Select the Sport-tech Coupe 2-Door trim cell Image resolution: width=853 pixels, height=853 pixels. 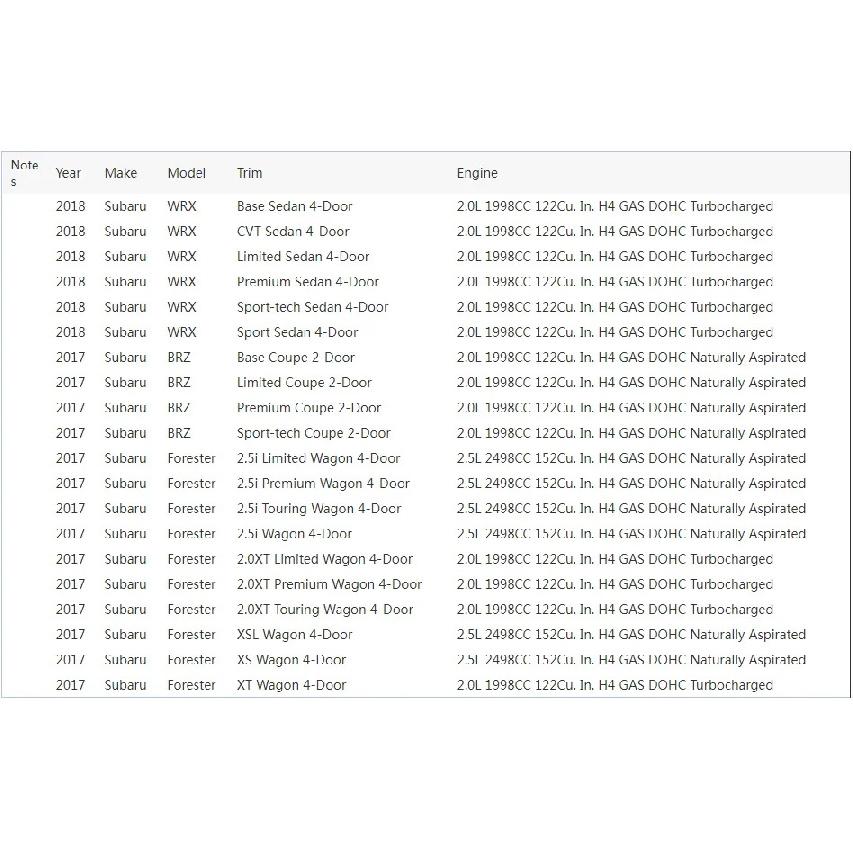tap(314, 433)
